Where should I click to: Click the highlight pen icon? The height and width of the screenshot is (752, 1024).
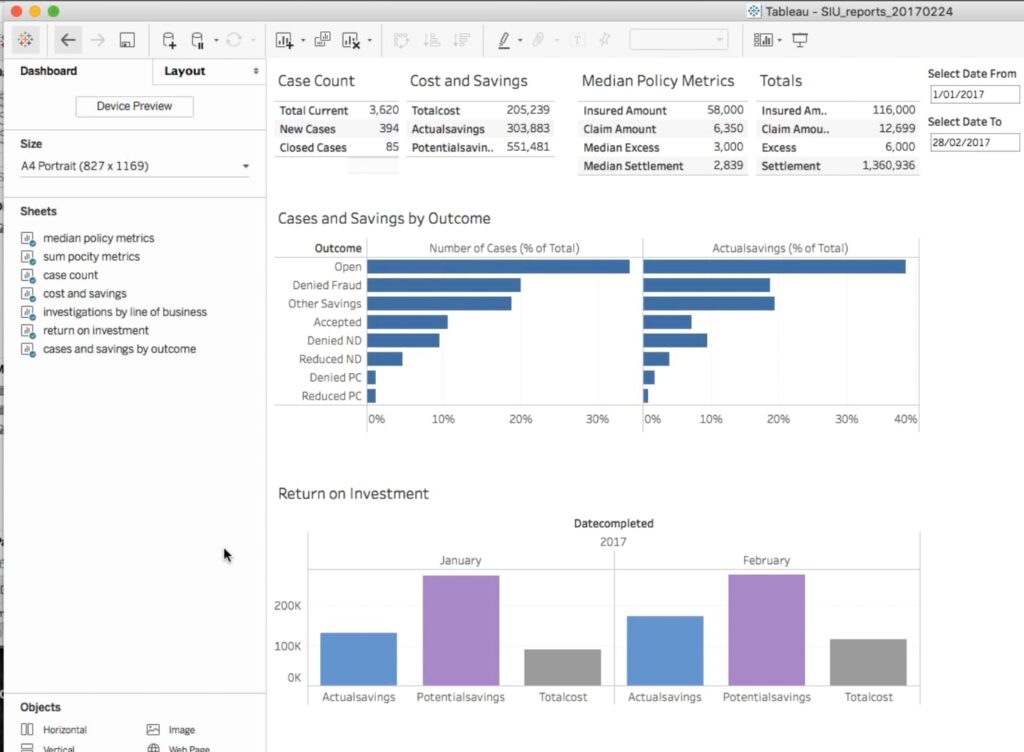click(x=503, y=40)
